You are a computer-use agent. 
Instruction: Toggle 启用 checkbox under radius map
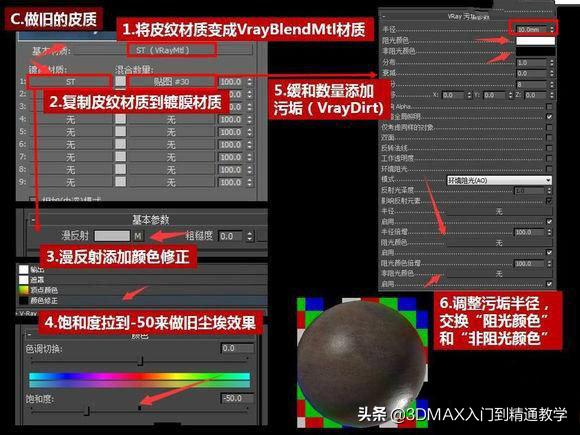coord(549,222)
